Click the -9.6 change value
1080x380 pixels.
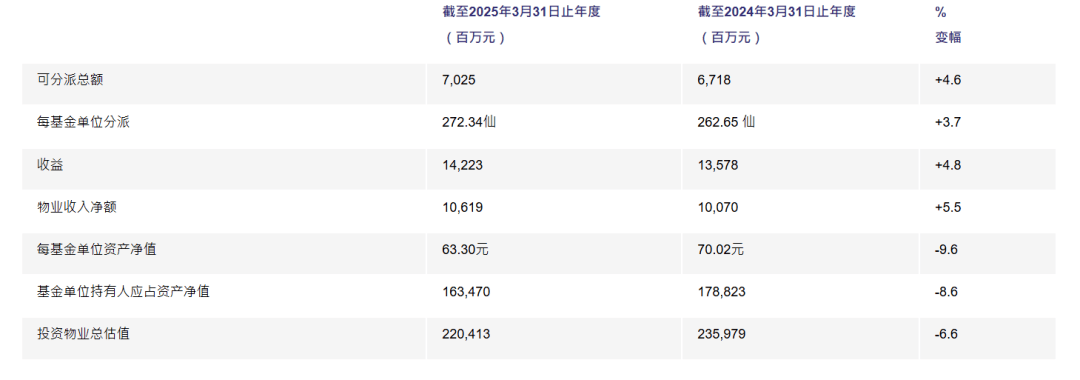[x=946, y=250]
